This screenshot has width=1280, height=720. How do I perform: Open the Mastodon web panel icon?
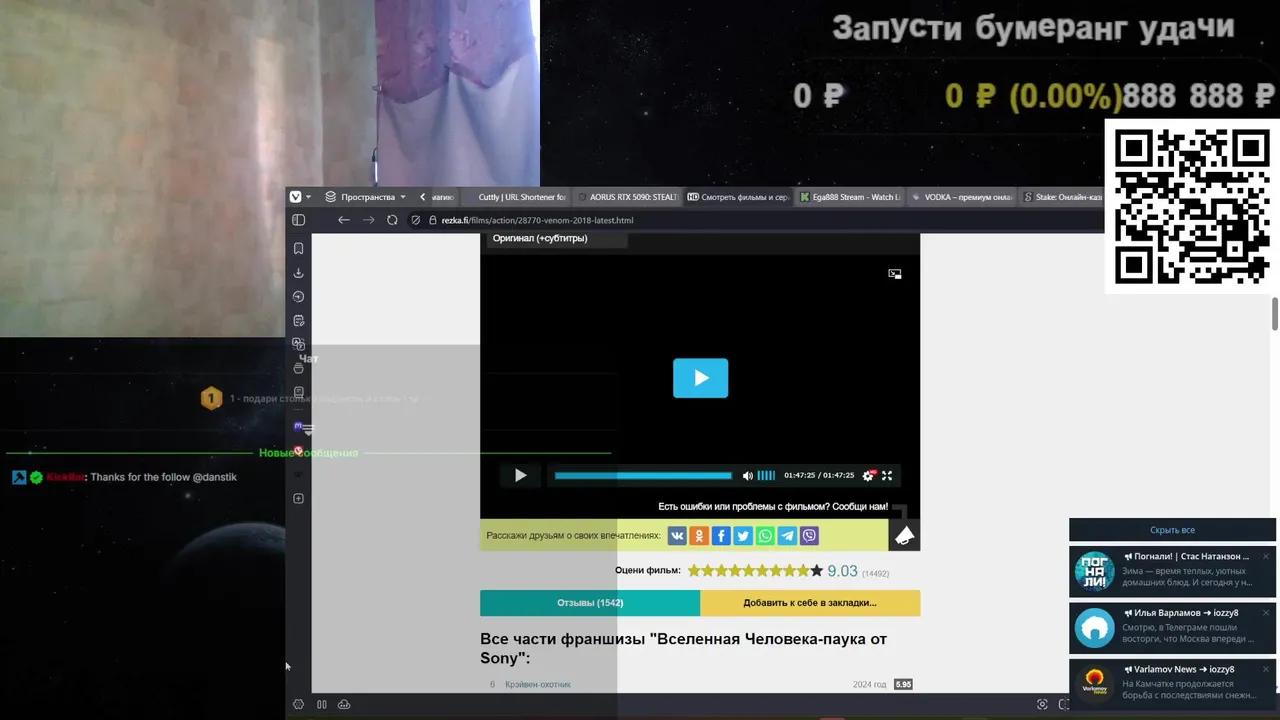[298, 426]
